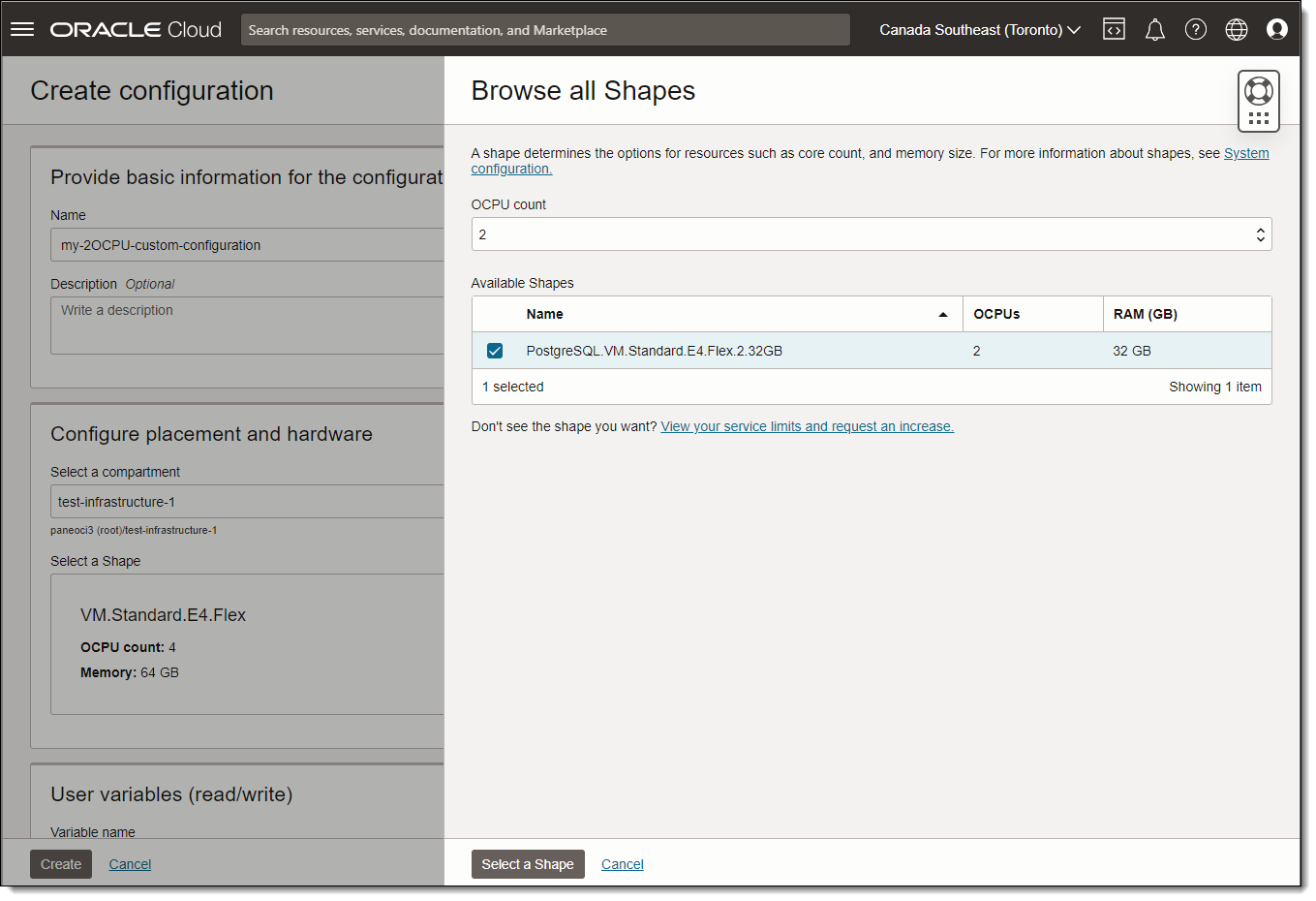This screenshot has width=1316, height=901.
Task: Click the Description text area
Action: 247,326
